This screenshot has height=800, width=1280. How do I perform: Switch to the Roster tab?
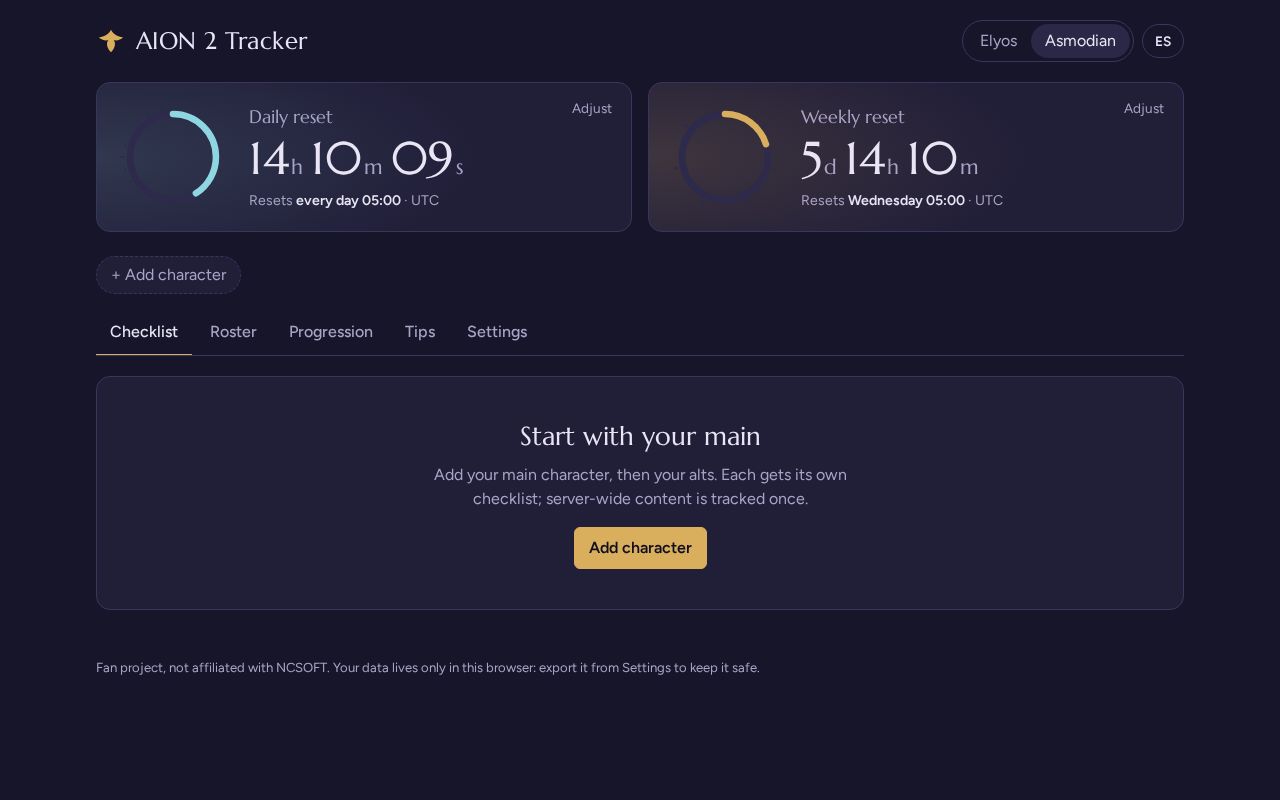[x=233, y=332]
